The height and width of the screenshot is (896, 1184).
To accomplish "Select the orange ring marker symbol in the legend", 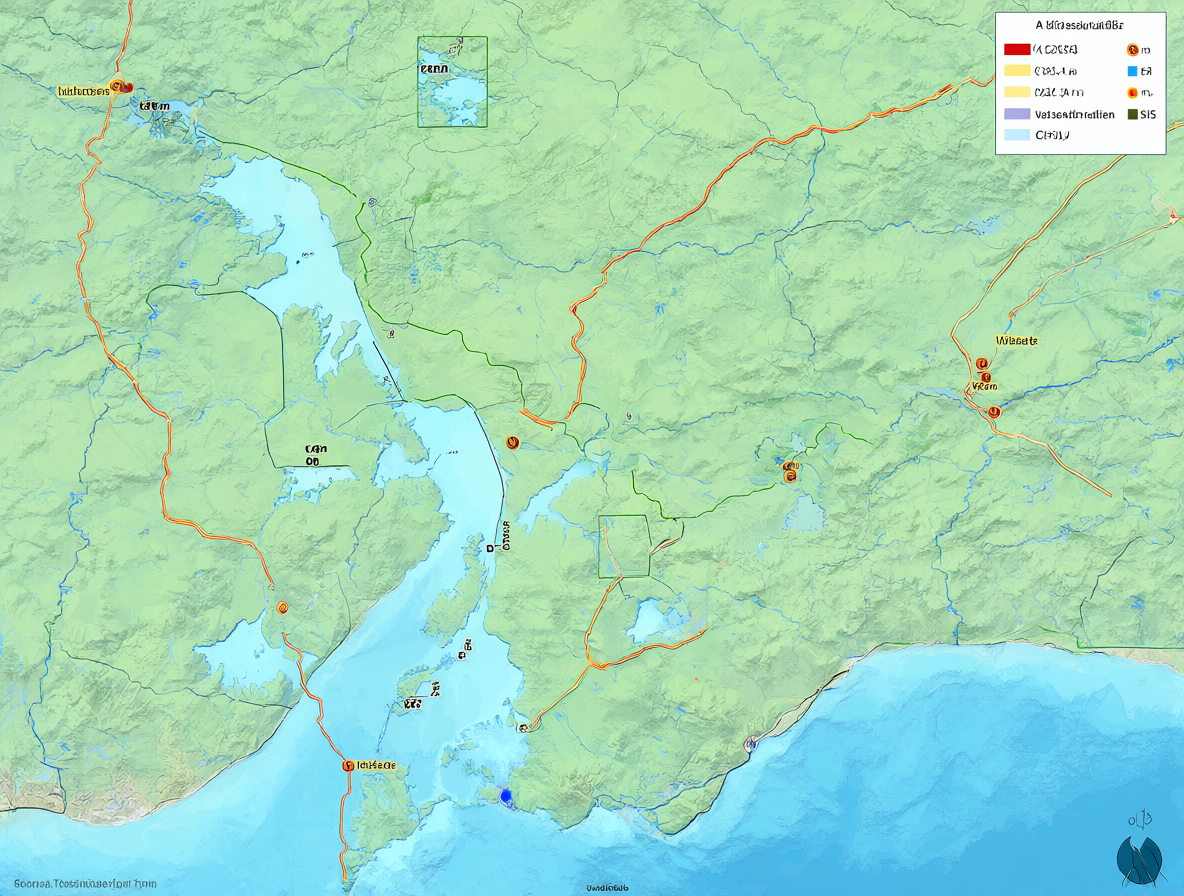I will click(x=1132, y=50).
